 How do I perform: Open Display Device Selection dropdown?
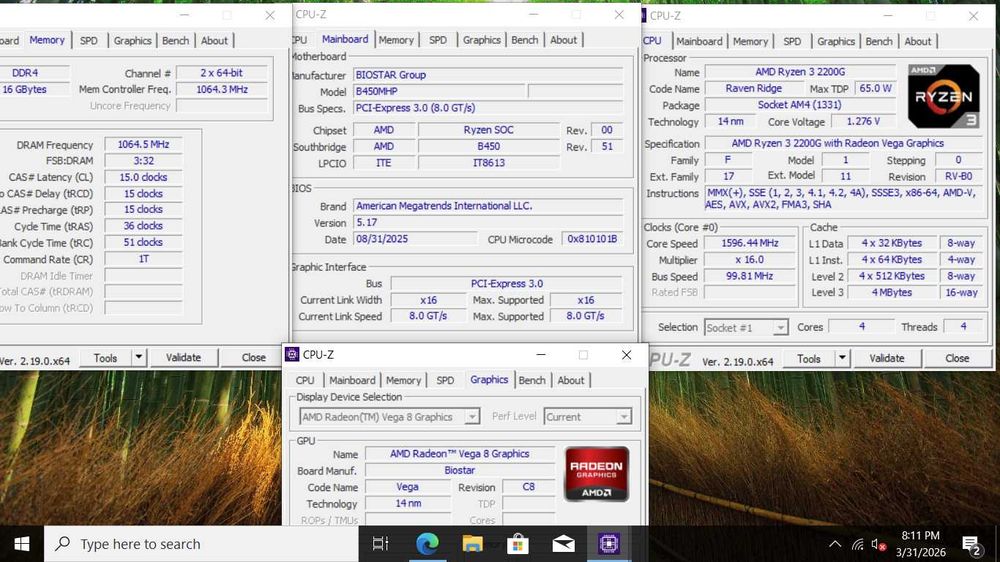(x=389, y=417)
